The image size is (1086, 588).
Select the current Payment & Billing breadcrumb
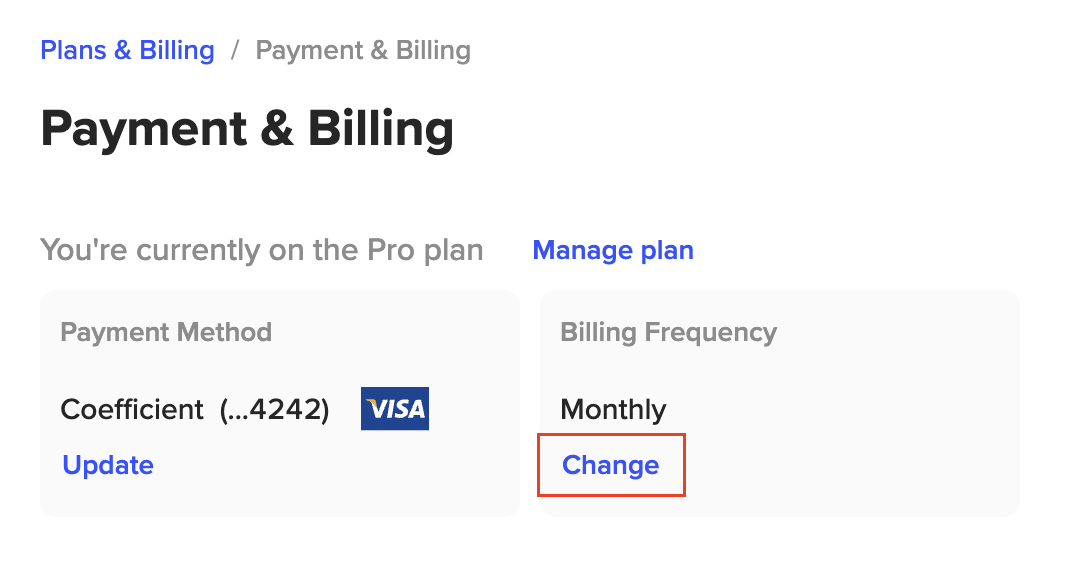(363, 51)
